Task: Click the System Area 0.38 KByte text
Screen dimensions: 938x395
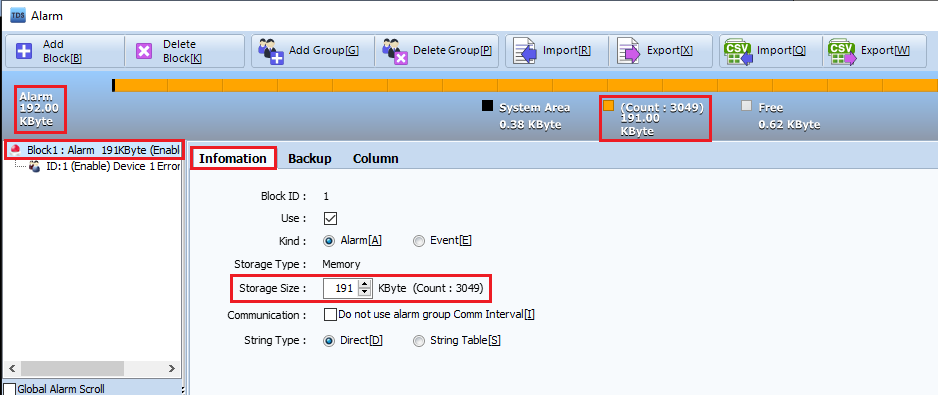Action: click(x=534, y=116)
